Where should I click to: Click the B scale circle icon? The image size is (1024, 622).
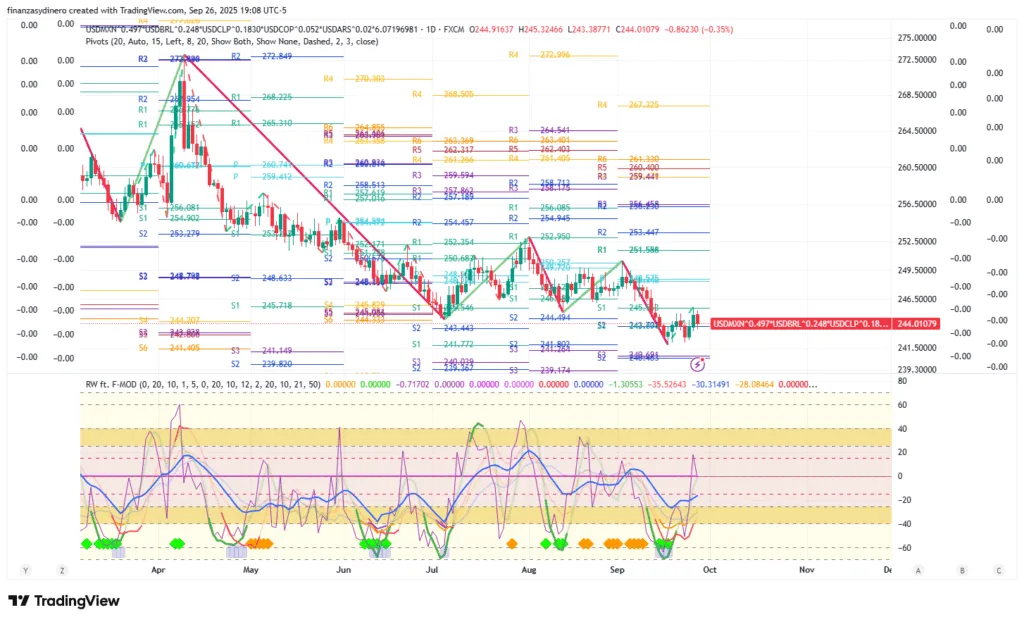[x=962, y=570]
